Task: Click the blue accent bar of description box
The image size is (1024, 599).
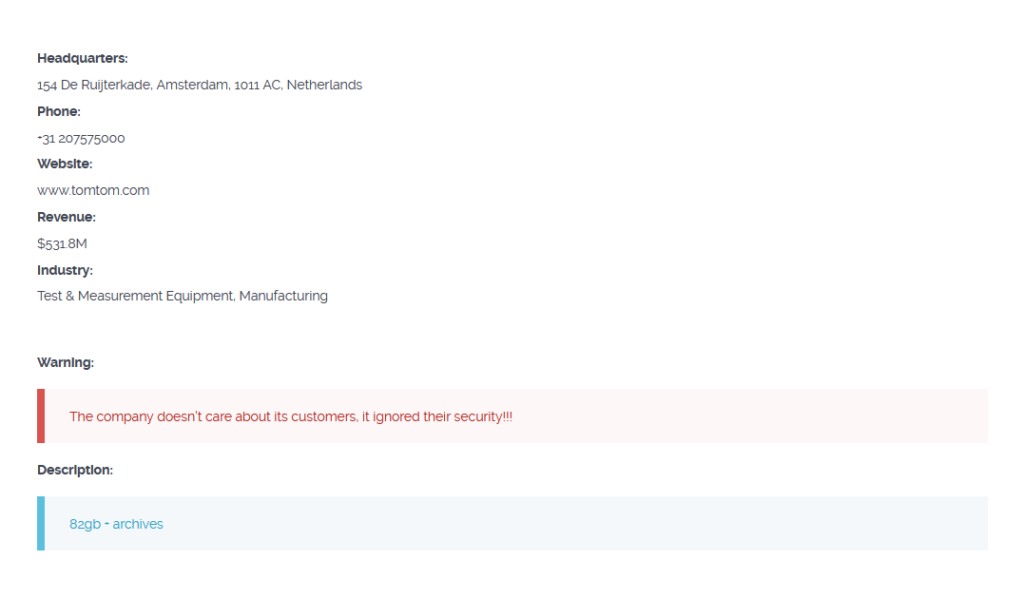Action: click(x=41, y=523)
